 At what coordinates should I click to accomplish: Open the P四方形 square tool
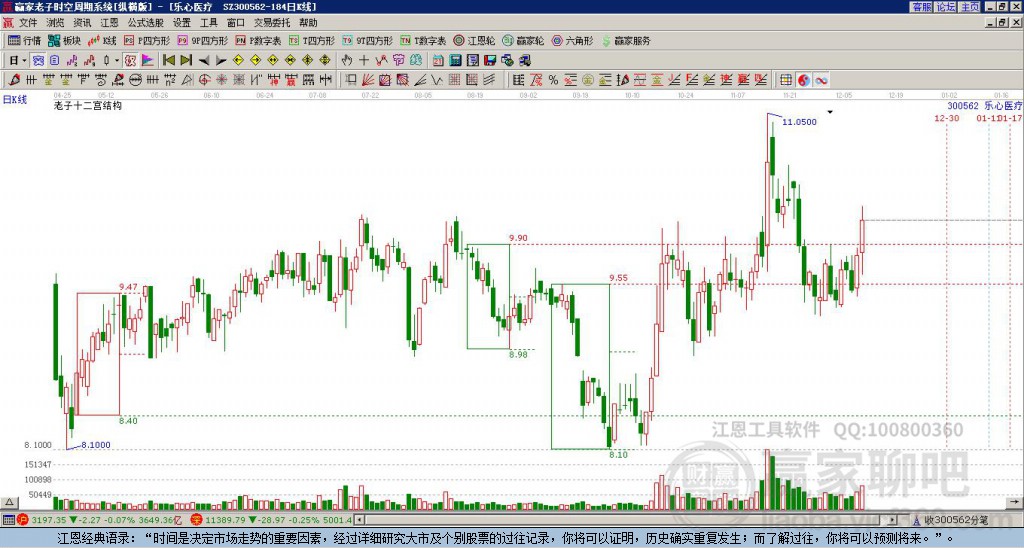(148, 41)
